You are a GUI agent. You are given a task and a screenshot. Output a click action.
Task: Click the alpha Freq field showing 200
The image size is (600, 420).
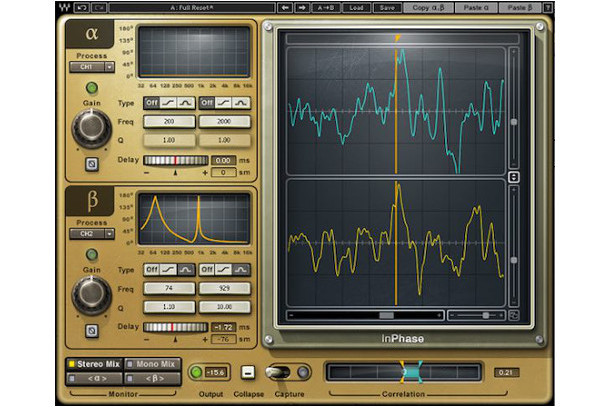169,121
